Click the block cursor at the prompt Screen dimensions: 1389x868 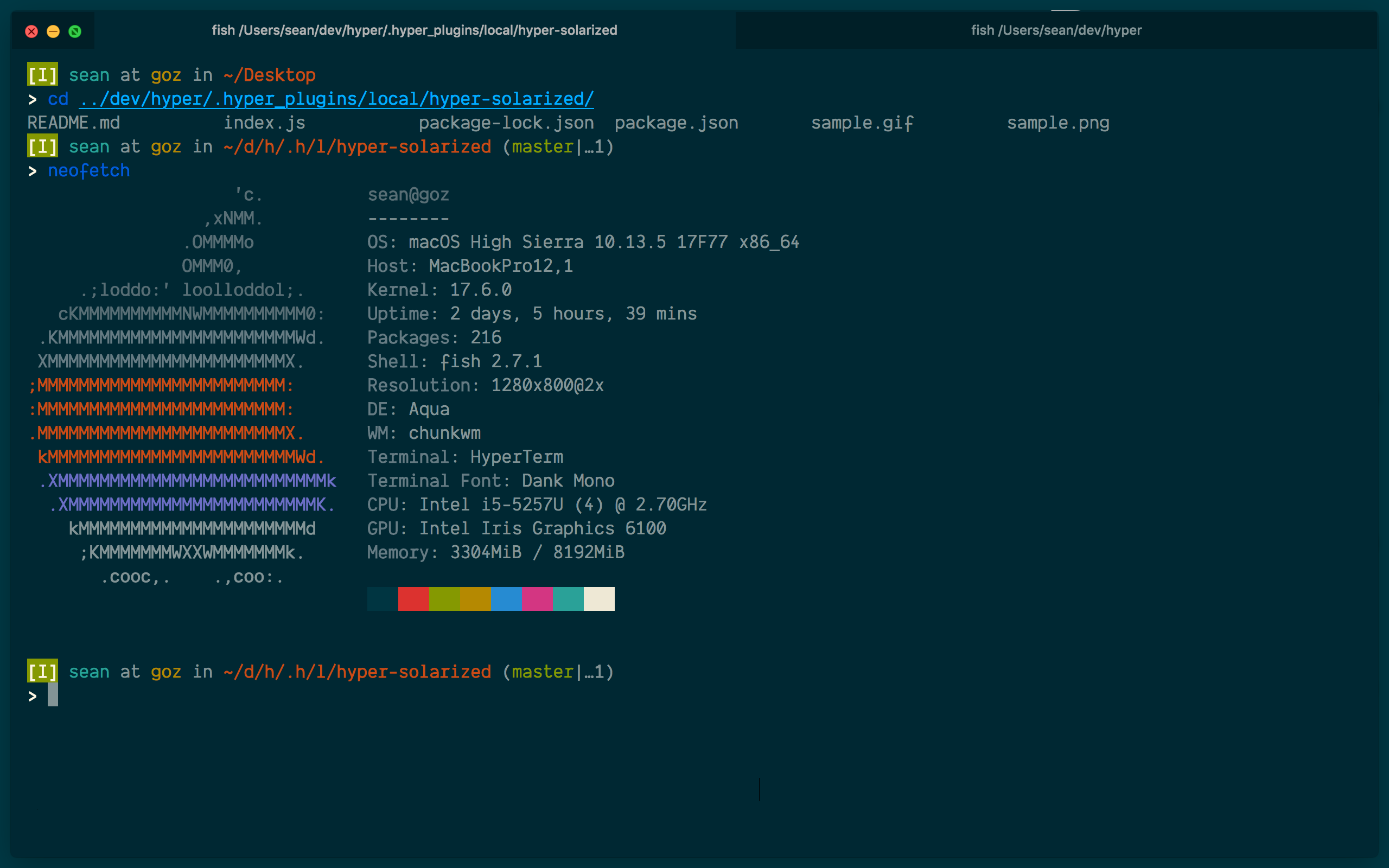[x=53, y=695]
